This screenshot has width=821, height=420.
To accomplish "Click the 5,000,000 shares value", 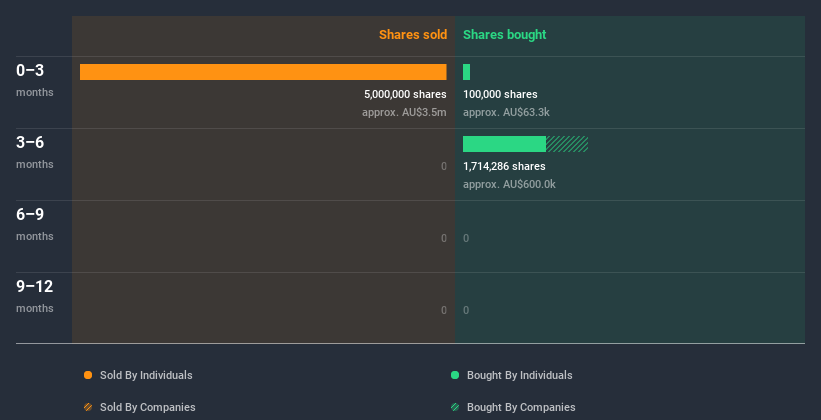I will click(405, 94).
